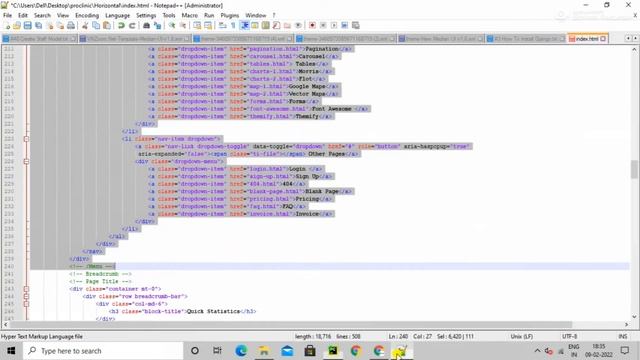The width and height of the screenshot is (640, 360).
Task: Click the vertical scrollbar down arrow
Action: [x=634, y=316]
